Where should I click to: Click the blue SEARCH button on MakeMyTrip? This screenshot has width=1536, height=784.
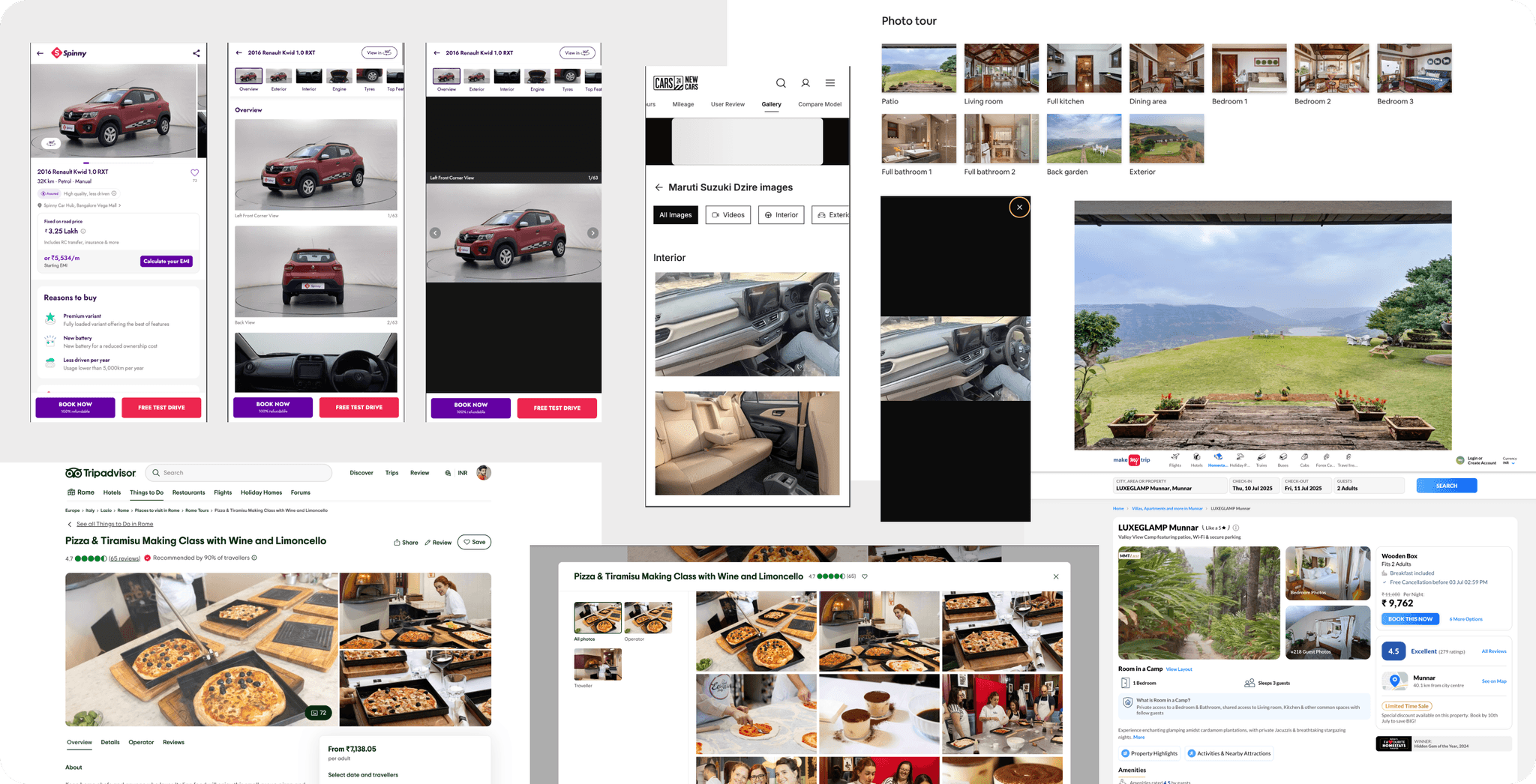click(x=1447, y=486)
